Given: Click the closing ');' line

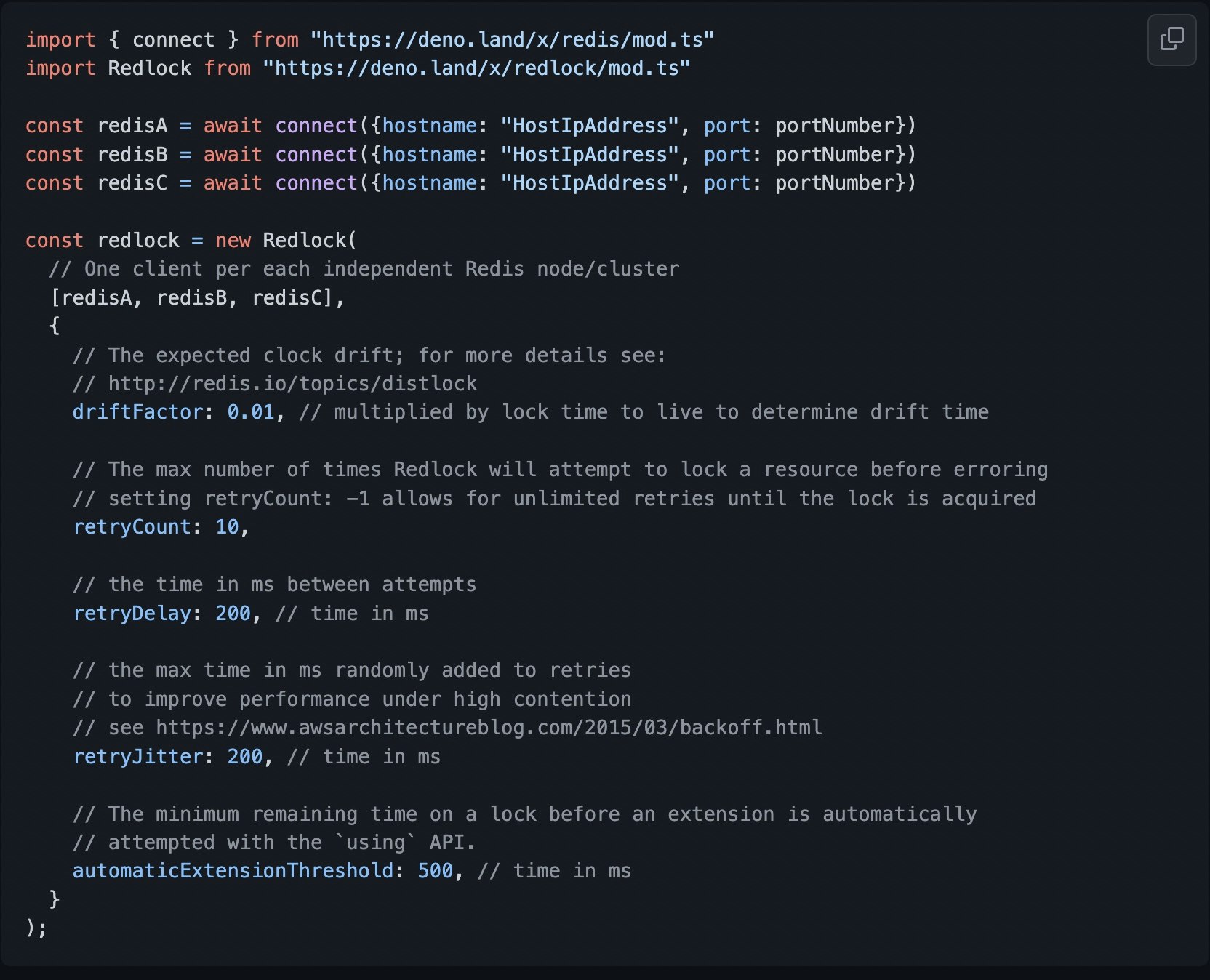Looking at the screenshot, I should (36, 928).
